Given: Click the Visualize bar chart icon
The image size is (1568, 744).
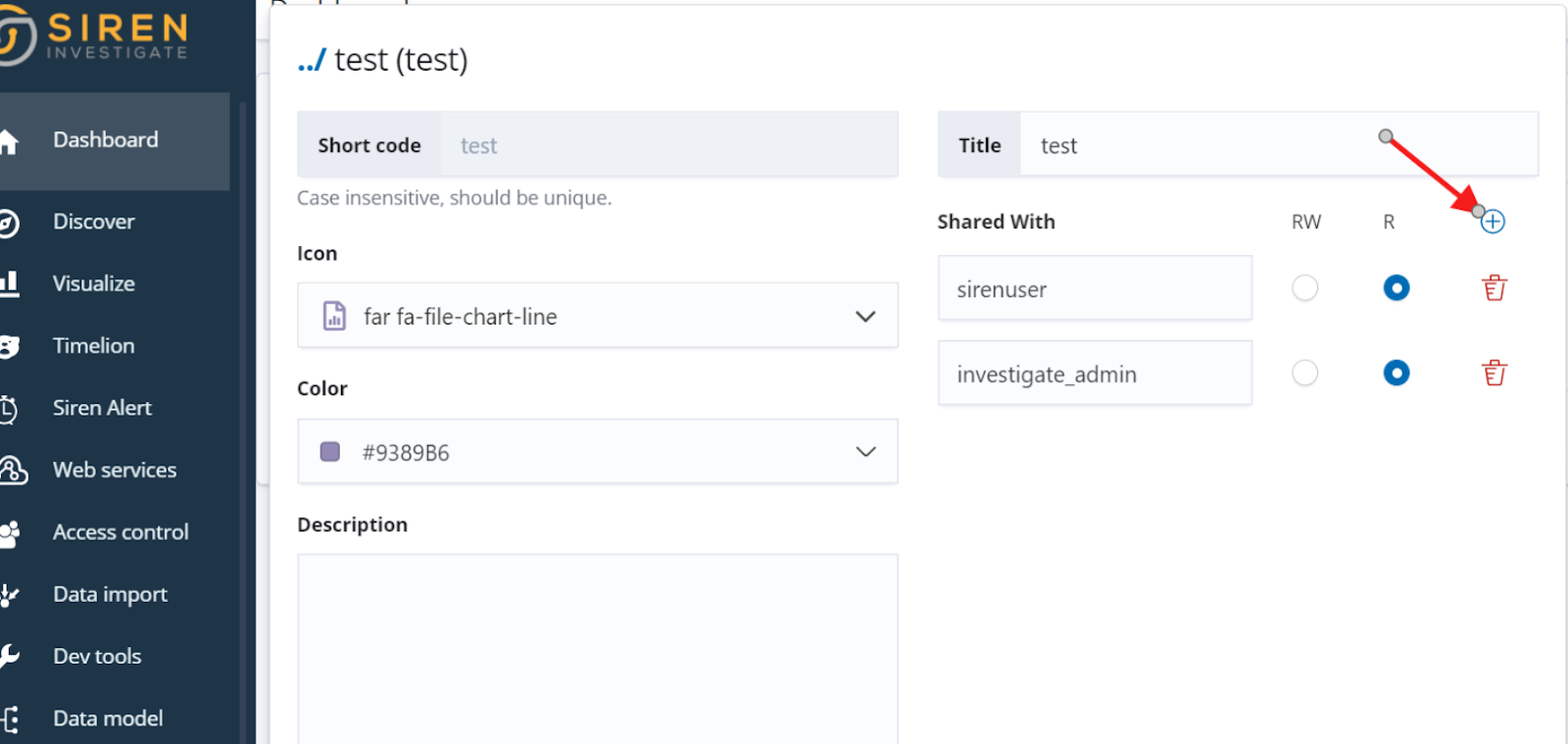Looking at the screenshot, I should click(9, 284).
